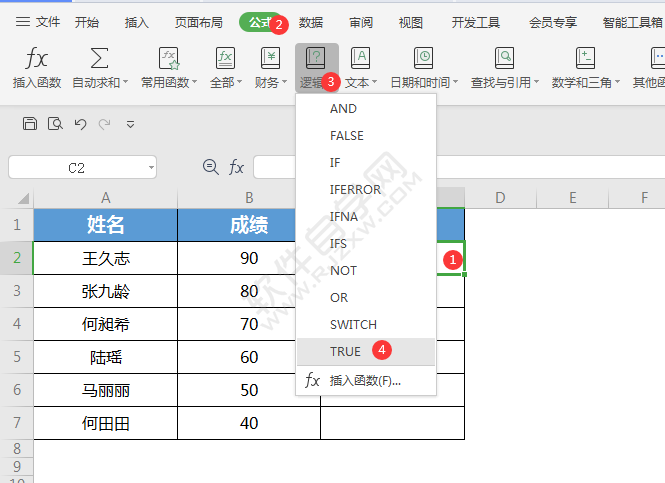Expand the 日期和时间 dropdown arrow
Viewport: 665px width, 483px height.
455,82
